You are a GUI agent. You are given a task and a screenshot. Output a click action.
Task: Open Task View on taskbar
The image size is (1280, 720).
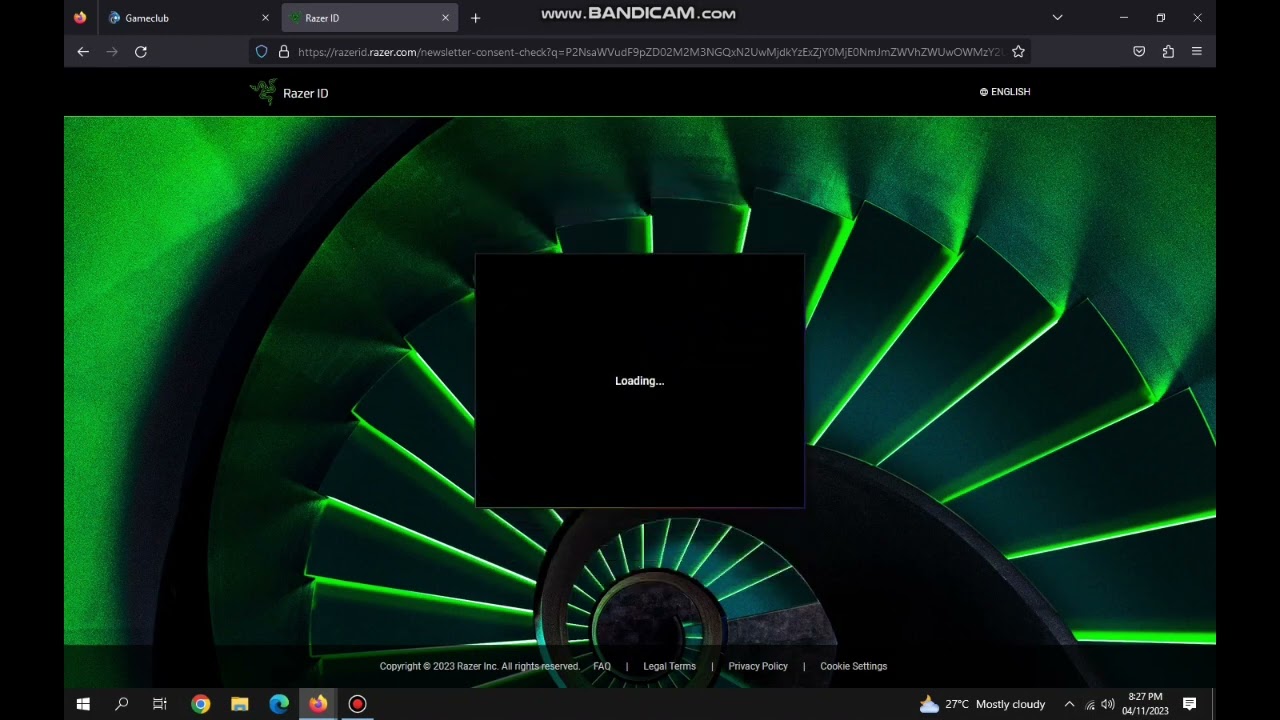[x=160, y=704]
